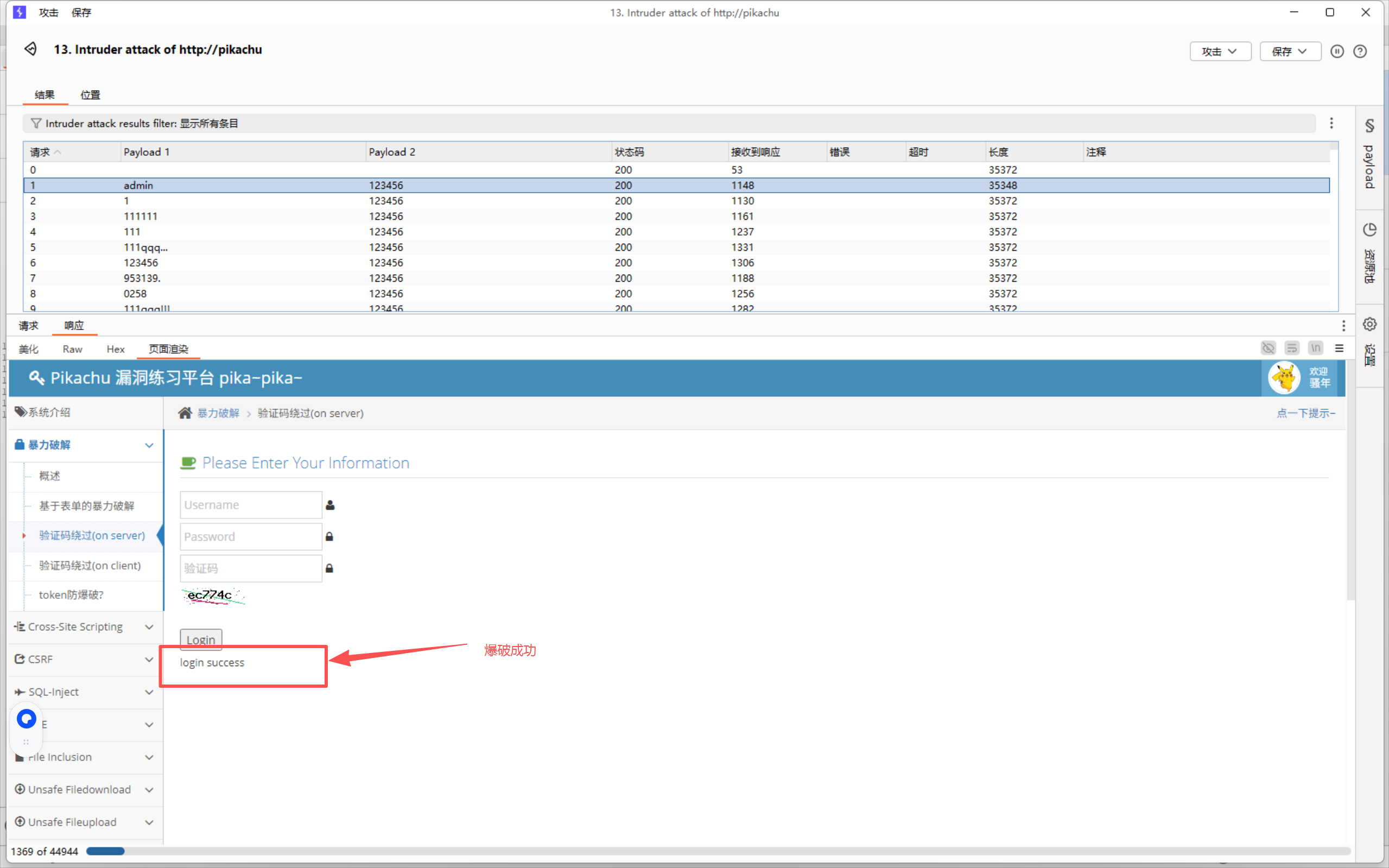The height and width of the screenshot is (868, 1389).
Task: Pause the attack with the pause icon
Action: point(1337,51)
